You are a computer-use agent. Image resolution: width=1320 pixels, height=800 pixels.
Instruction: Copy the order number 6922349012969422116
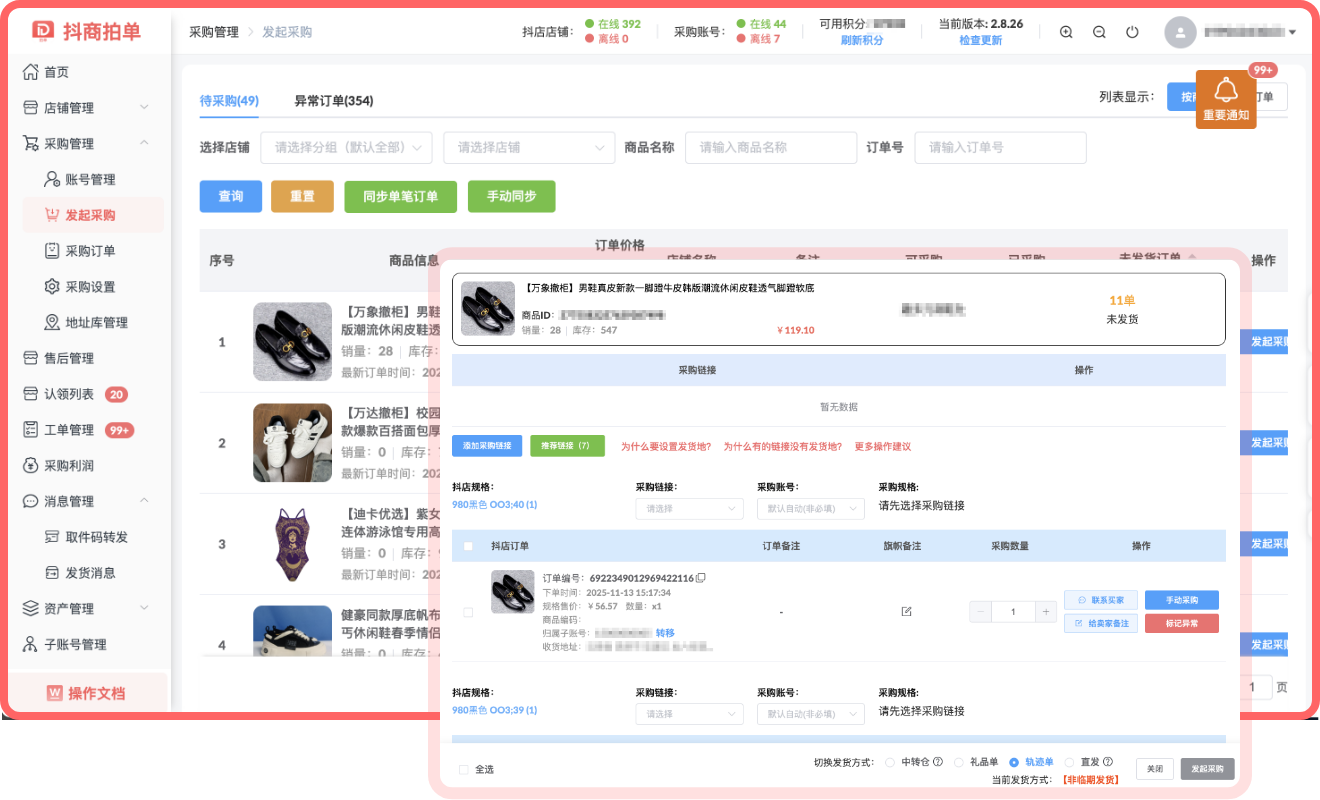coord(701,578)
